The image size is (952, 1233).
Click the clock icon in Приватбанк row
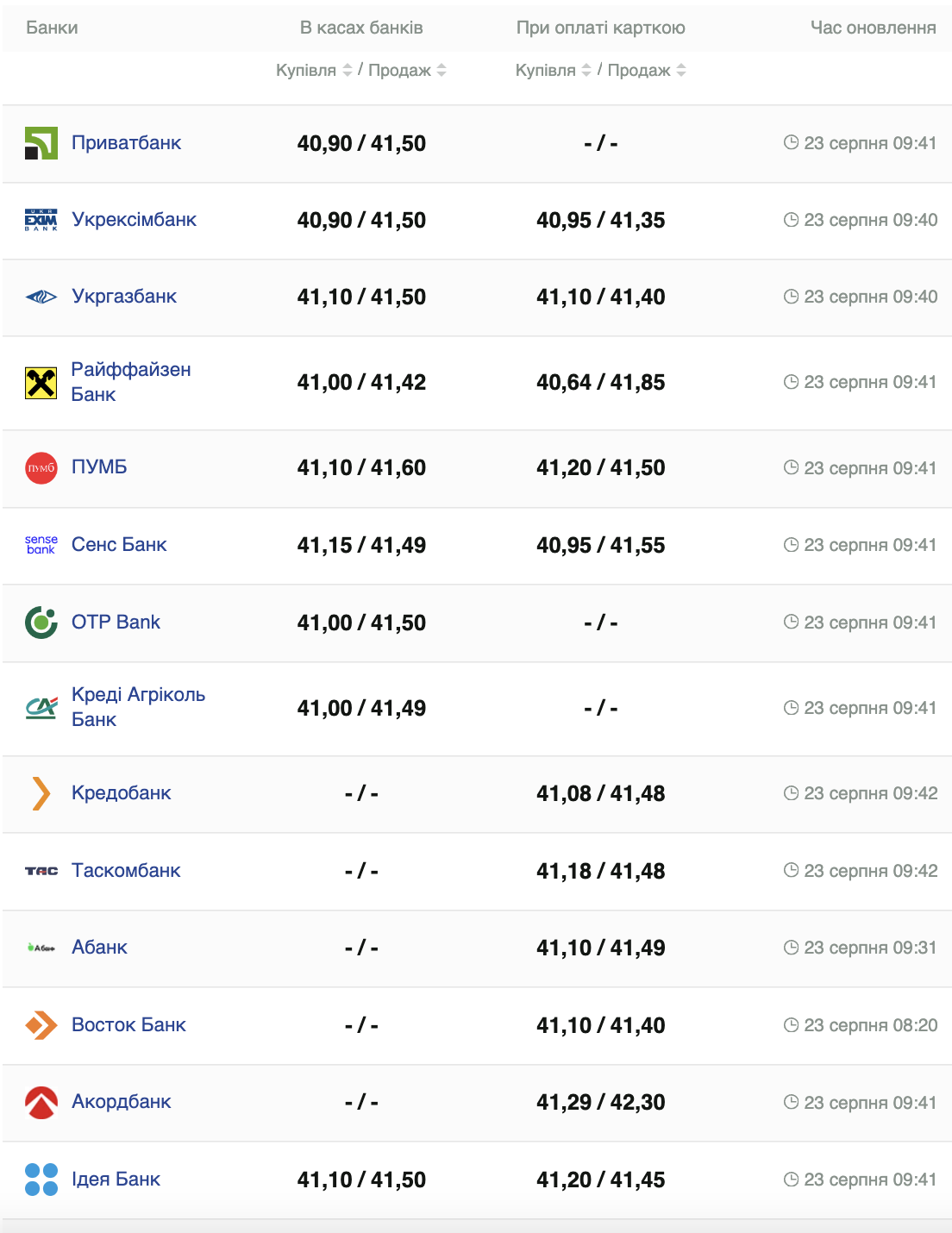(791, 142)
